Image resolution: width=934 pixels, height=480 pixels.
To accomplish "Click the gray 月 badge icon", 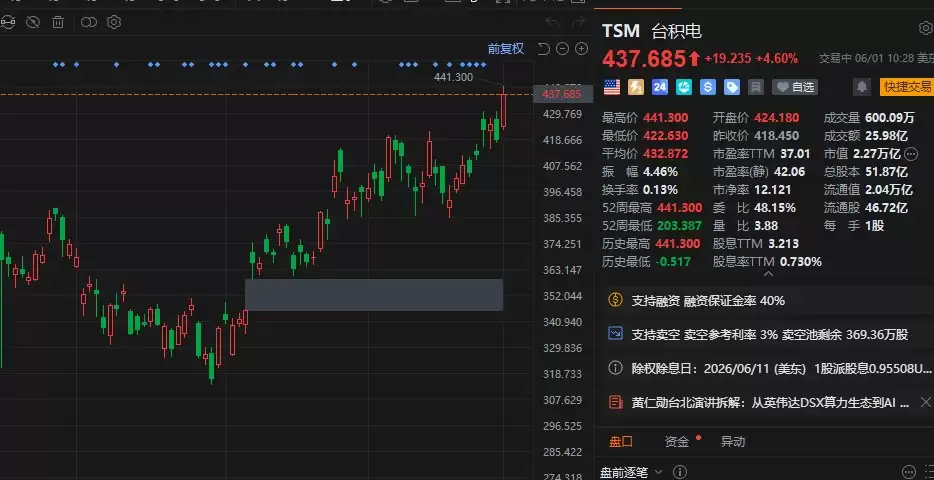I will [x=755, y=87].
